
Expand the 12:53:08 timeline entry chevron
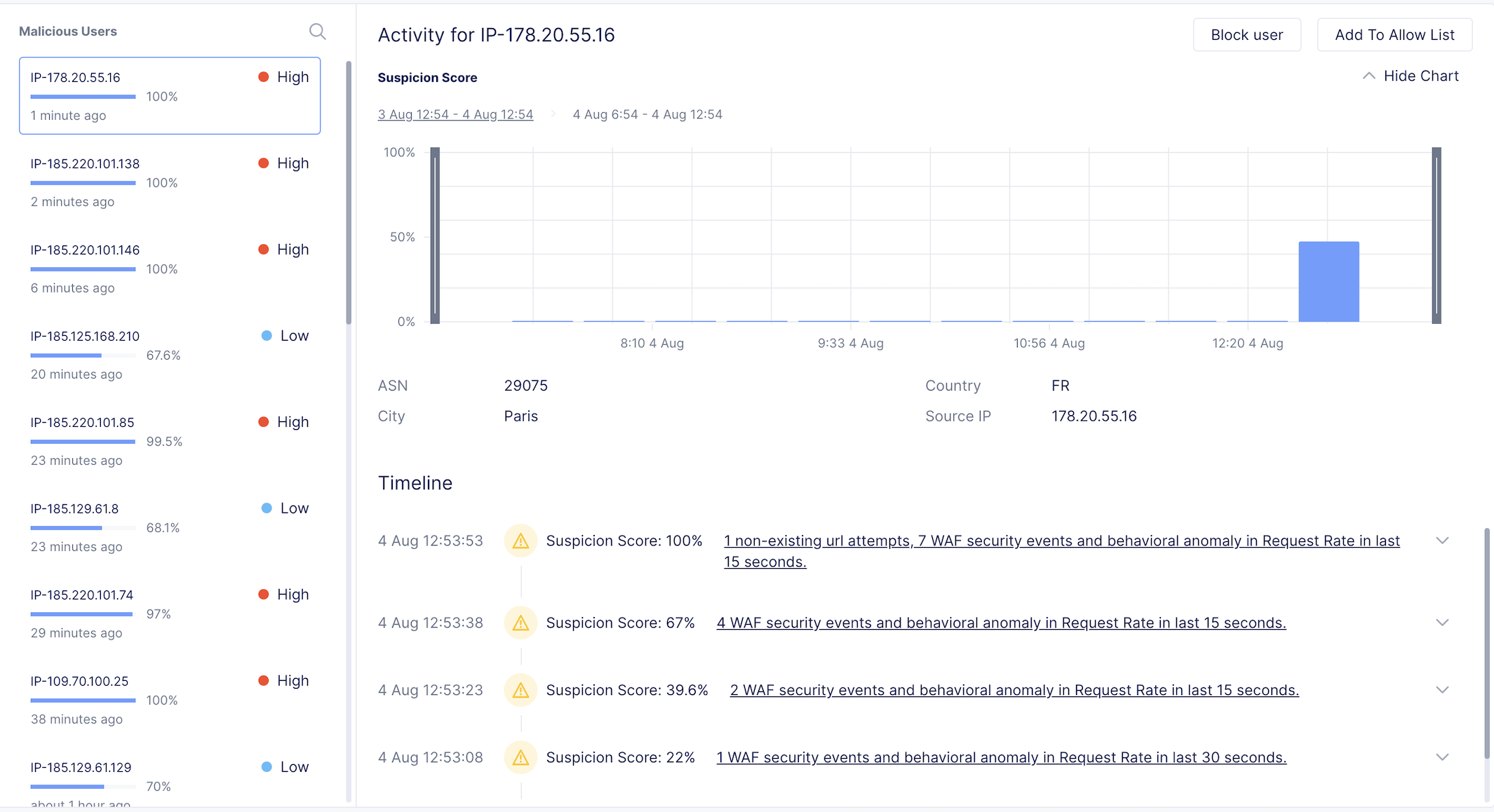tap(1442, 757)
